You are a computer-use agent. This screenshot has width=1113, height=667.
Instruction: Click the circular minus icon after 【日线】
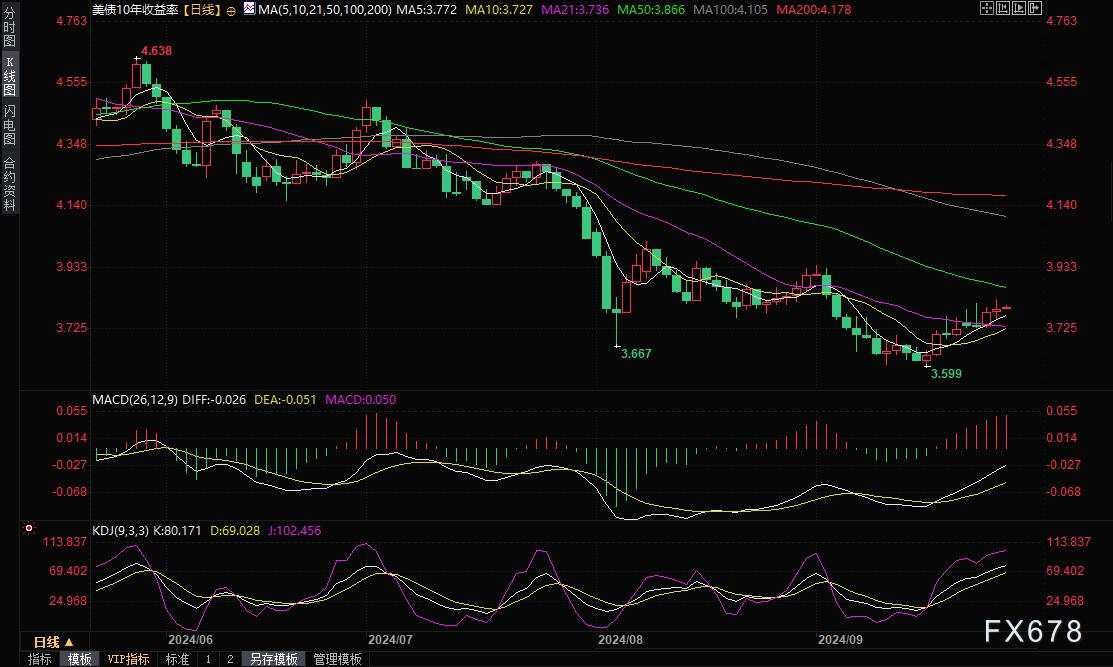[x=231, y=11]
